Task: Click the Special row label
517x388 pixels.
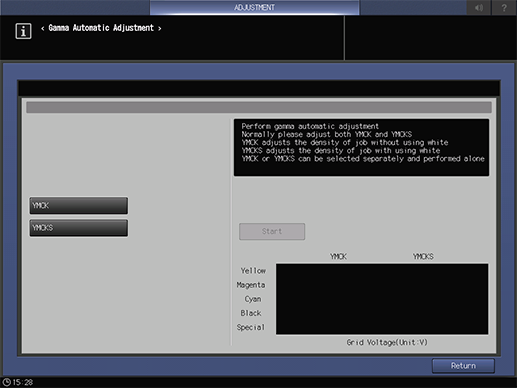Action: [x=251, y=327]
